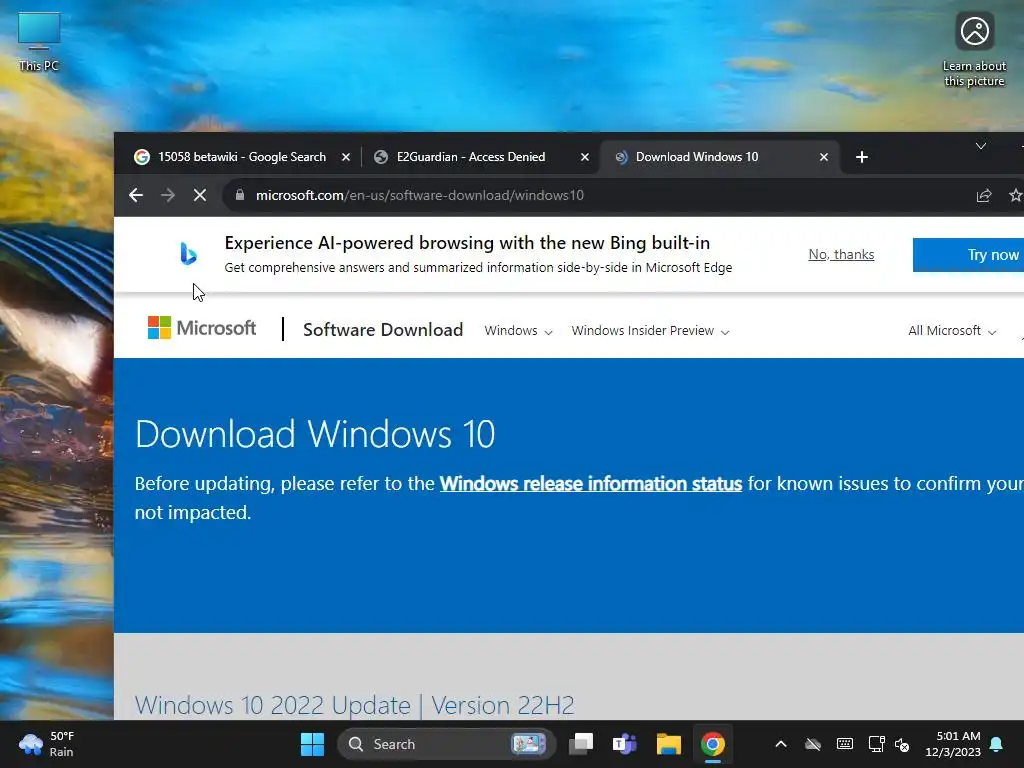
Task: Open the Windows Start menu
Action: coord(312,744)
